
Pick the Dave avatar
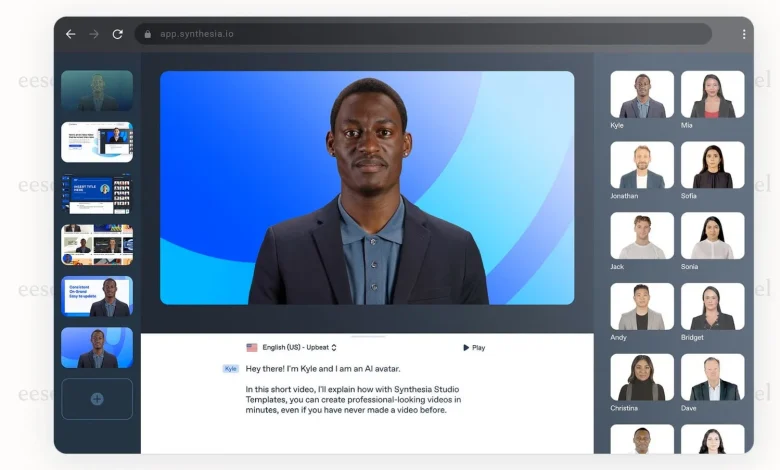coord(712,378)
